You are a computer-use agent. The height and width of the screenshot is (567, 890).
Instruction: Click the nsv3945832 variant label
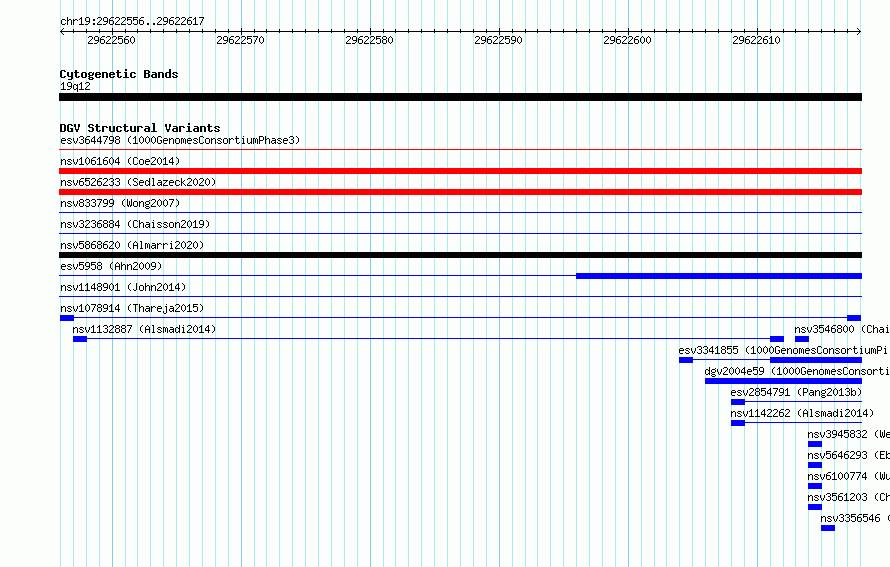point(849,434)
